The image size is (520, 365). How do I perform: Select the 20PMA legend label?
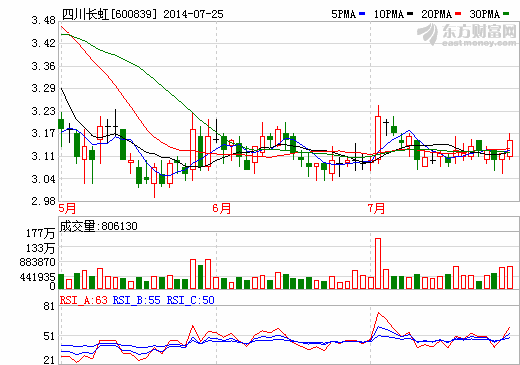coord(436,14)
